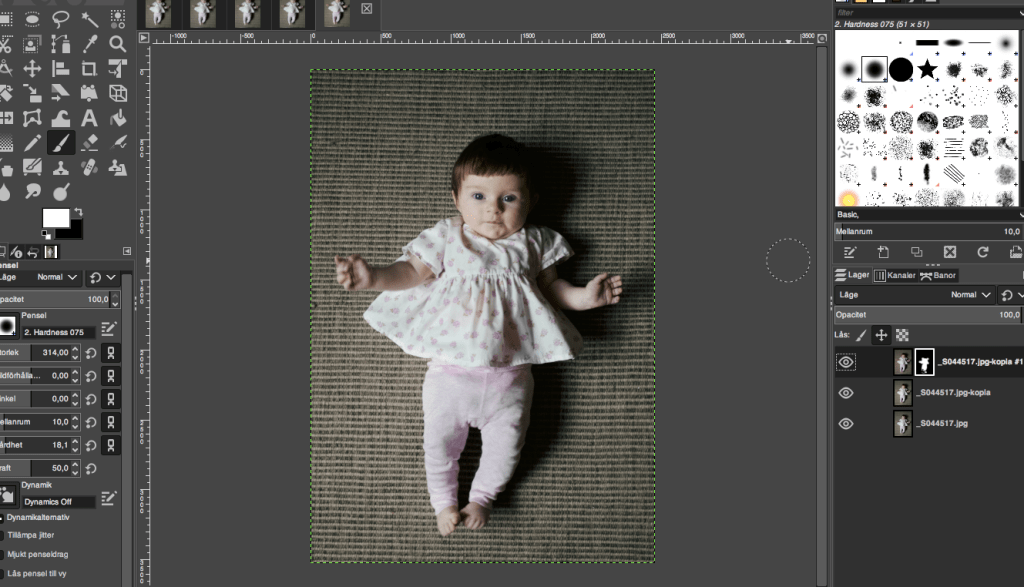Switch to the Kanaler tab
Image resolution: width=1024 pixels, height=587 pixels.
[x=895, y=275]
